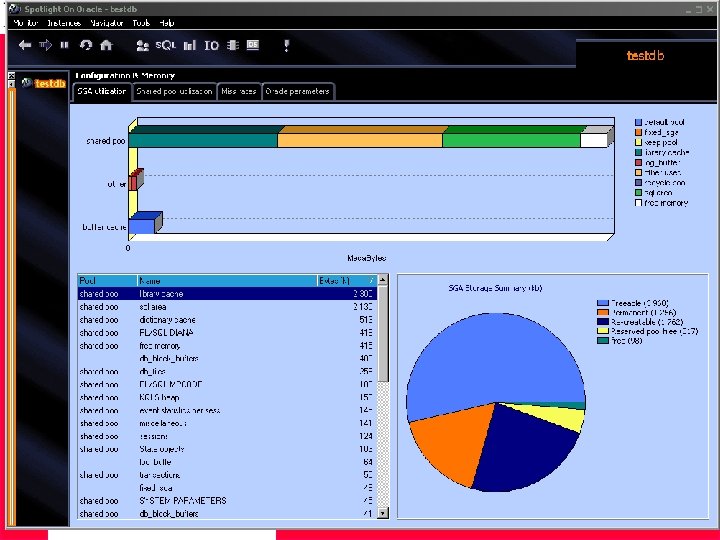This screenshot has width=720, height=540.
Task: Click the dark-blue Re-creatable pie slice
Action: click(523, 450)
